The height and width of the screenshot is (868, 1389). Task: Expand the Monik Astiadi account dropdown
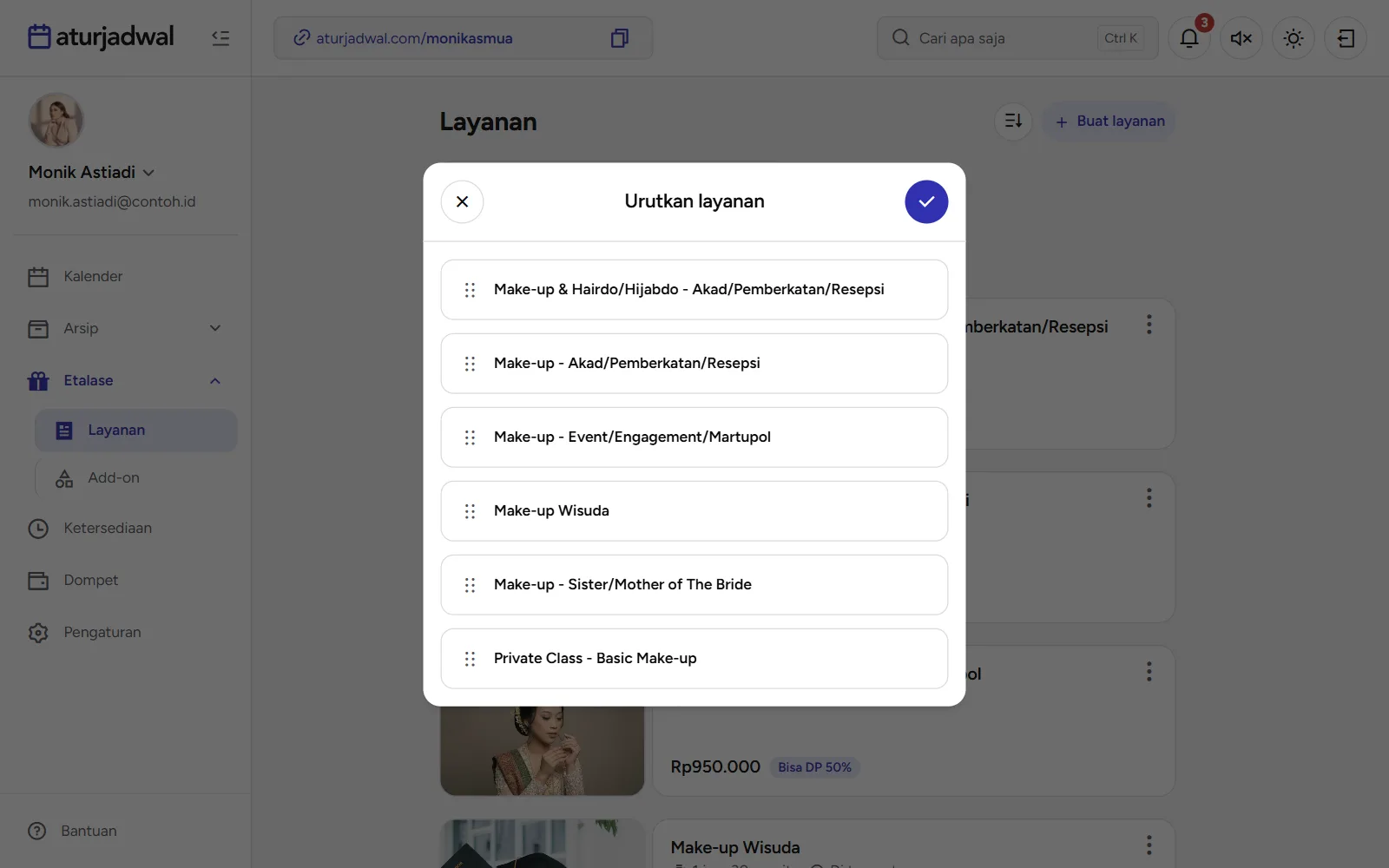click(x=148, y=173)
